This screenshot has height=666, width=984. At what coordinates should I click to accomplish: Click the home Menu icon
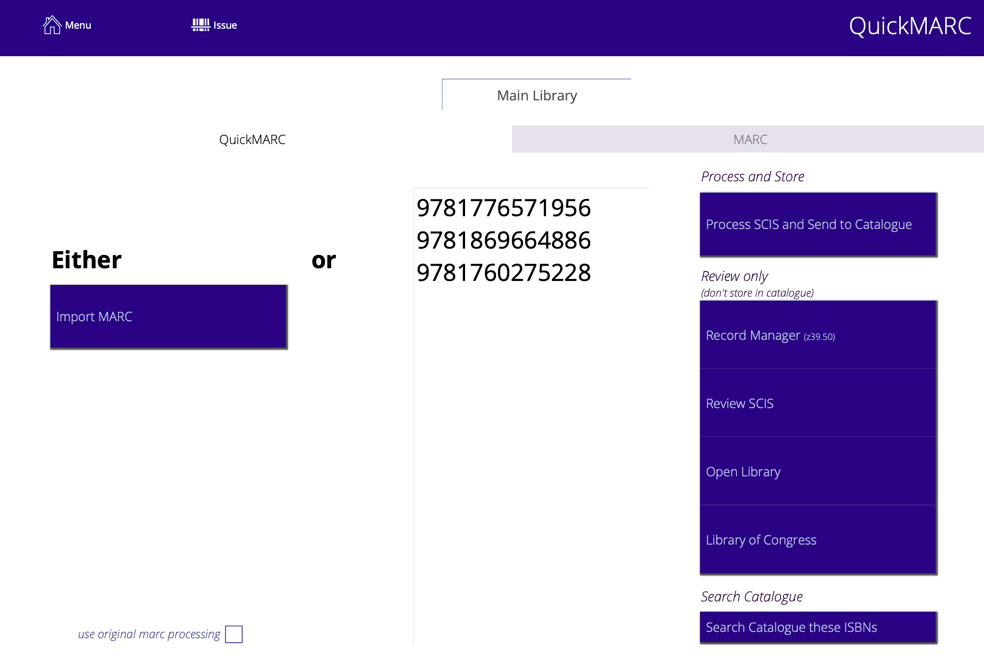click(x=52, y=25)
